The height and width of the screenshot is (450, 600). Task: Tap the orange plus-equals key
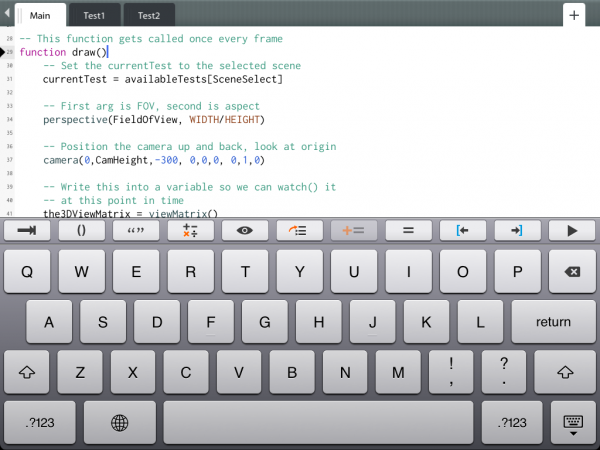tap(353, 230)
